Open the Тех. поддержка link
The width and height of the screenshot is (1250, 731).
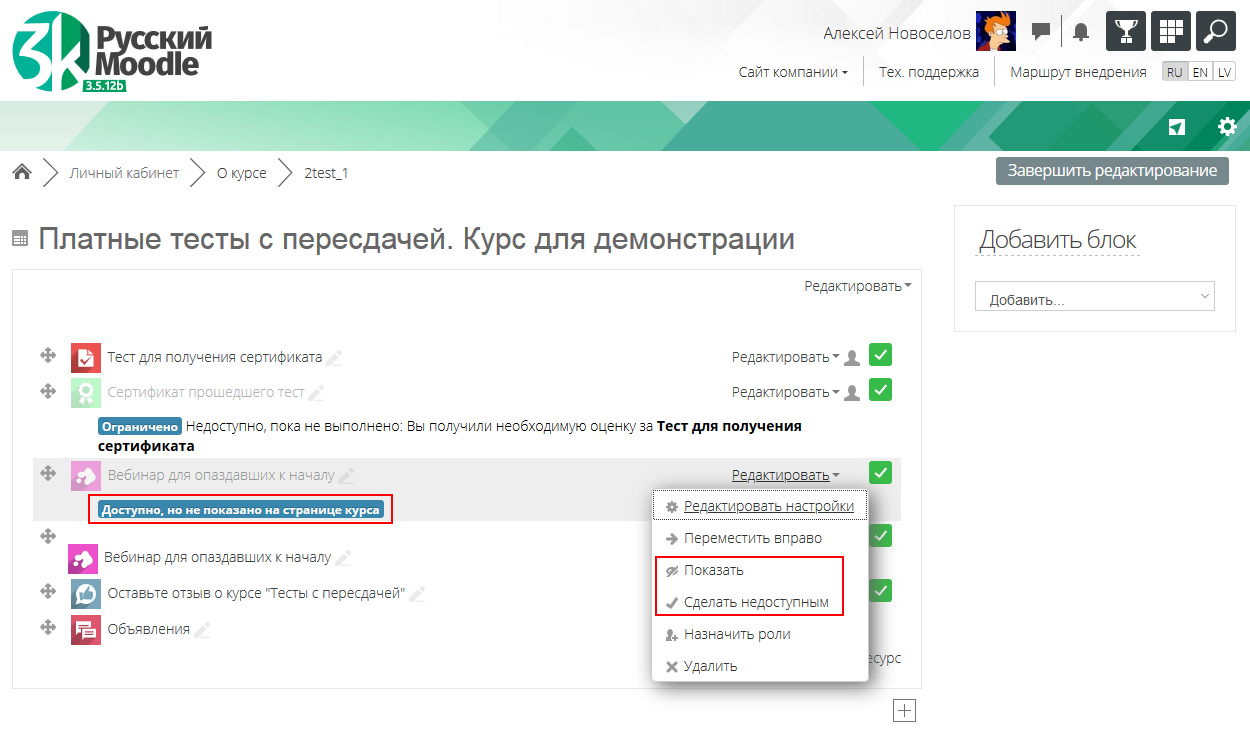pos(928,72)
